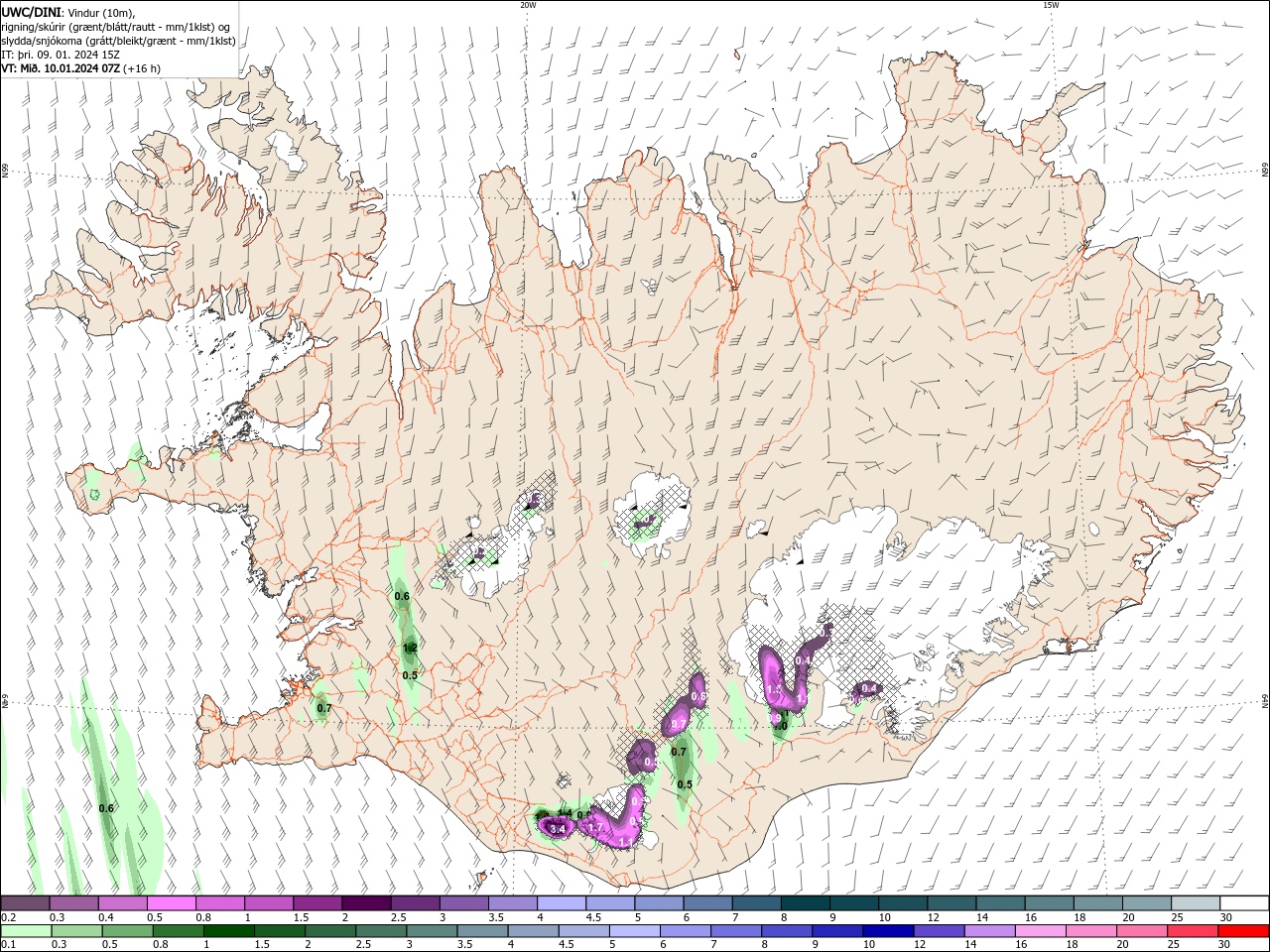Click the 'slydda/snjókoma' legend description line
Screen dimensions: 1270x952
pyautogui.click(x=118, y=41)
